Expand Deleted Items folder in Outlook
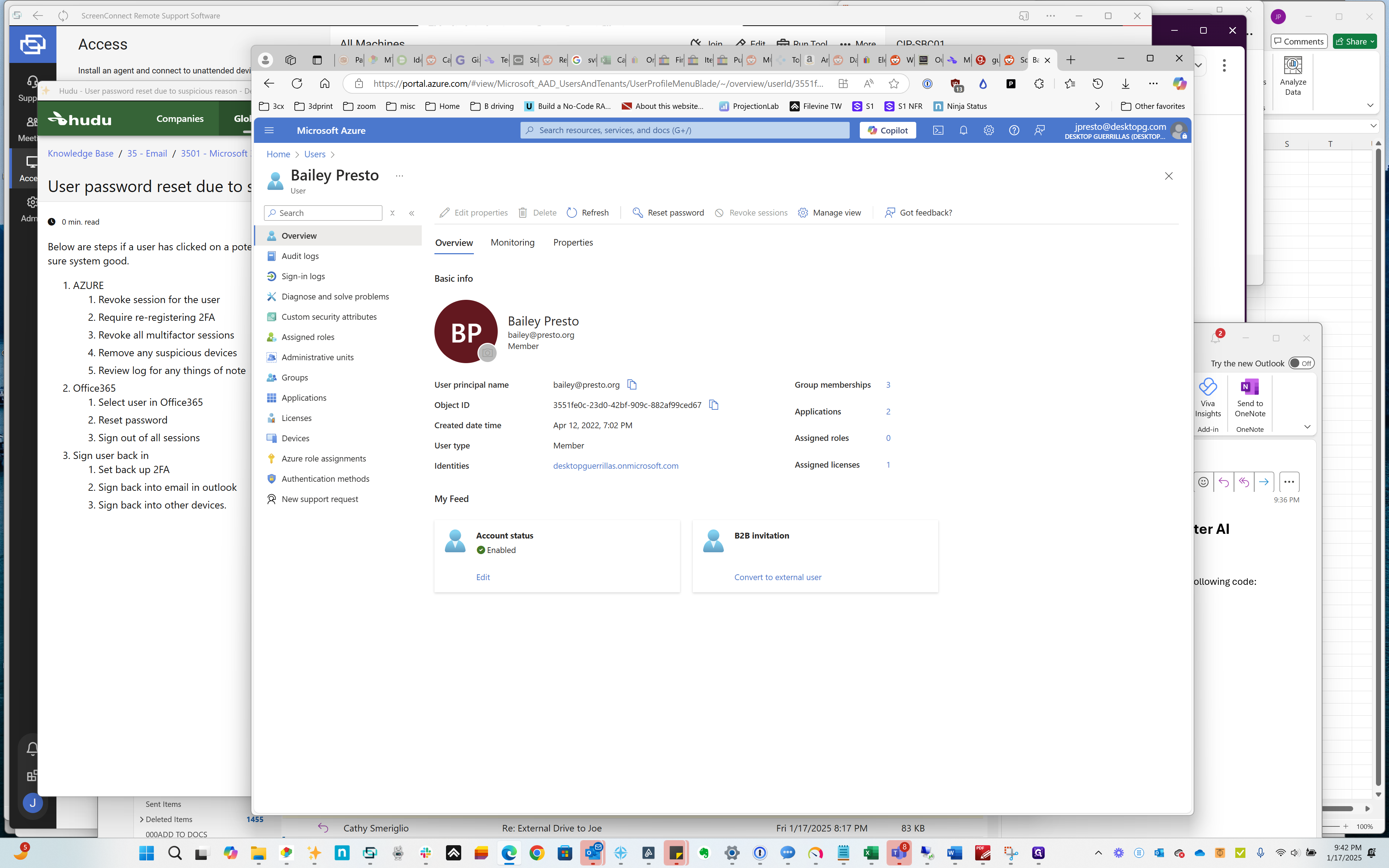 coord(142,819)
